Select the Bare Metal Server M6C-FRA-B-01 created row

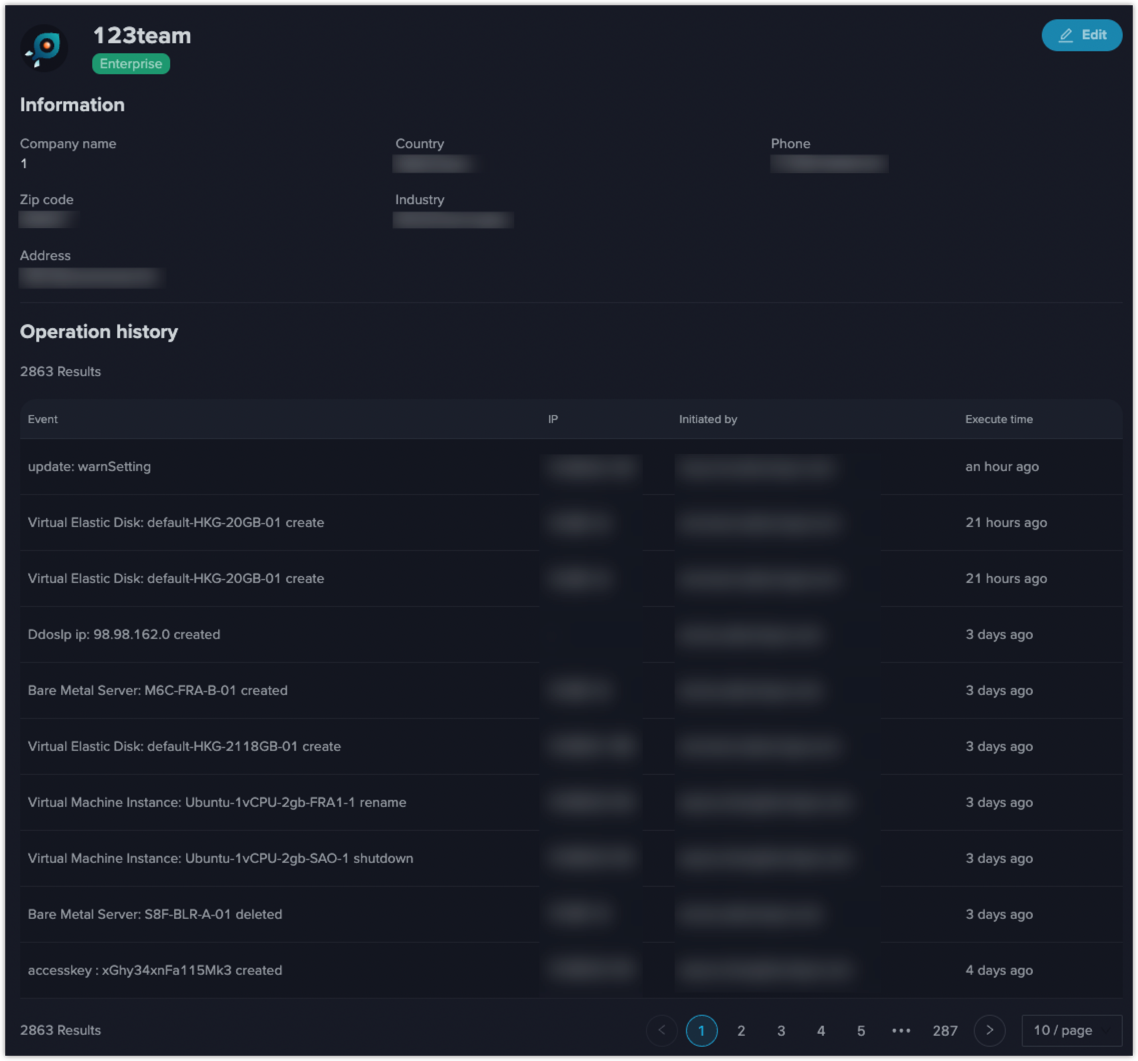click(x=158, y=691)
